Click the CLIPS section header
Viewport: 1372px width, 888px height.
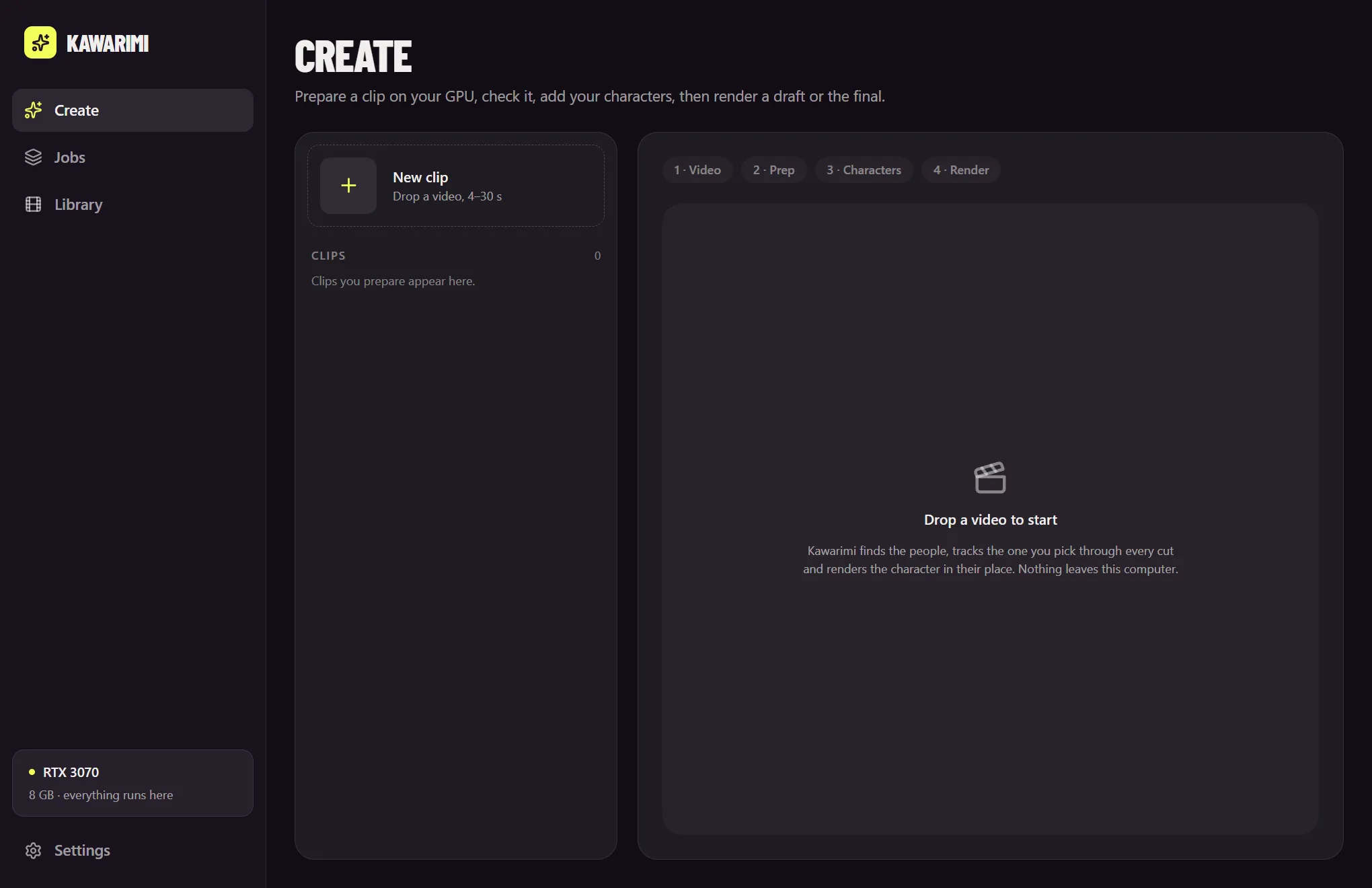328,256
